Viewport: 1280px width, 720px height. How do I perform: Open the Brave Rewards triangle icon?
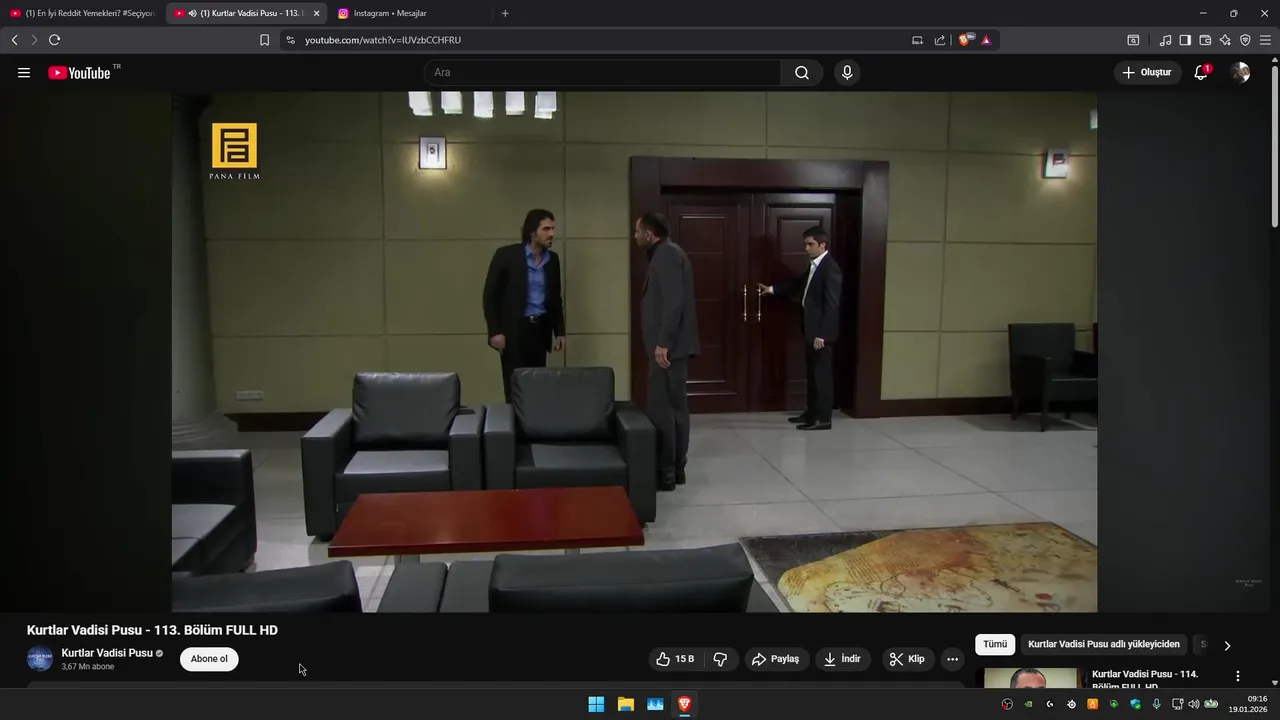coord(986,40)
